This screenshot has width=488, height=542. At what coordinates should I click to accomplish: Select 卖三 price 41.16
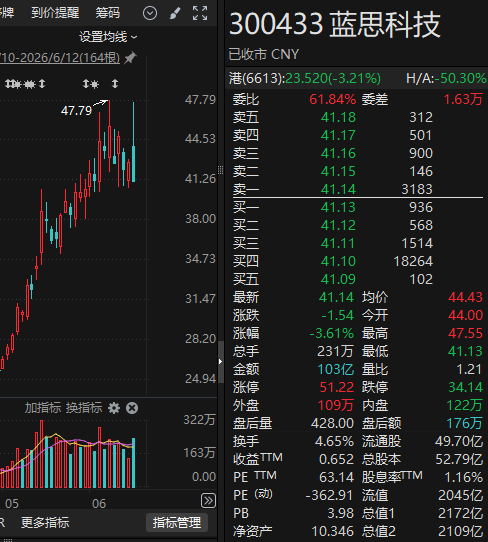coord(338,153)
